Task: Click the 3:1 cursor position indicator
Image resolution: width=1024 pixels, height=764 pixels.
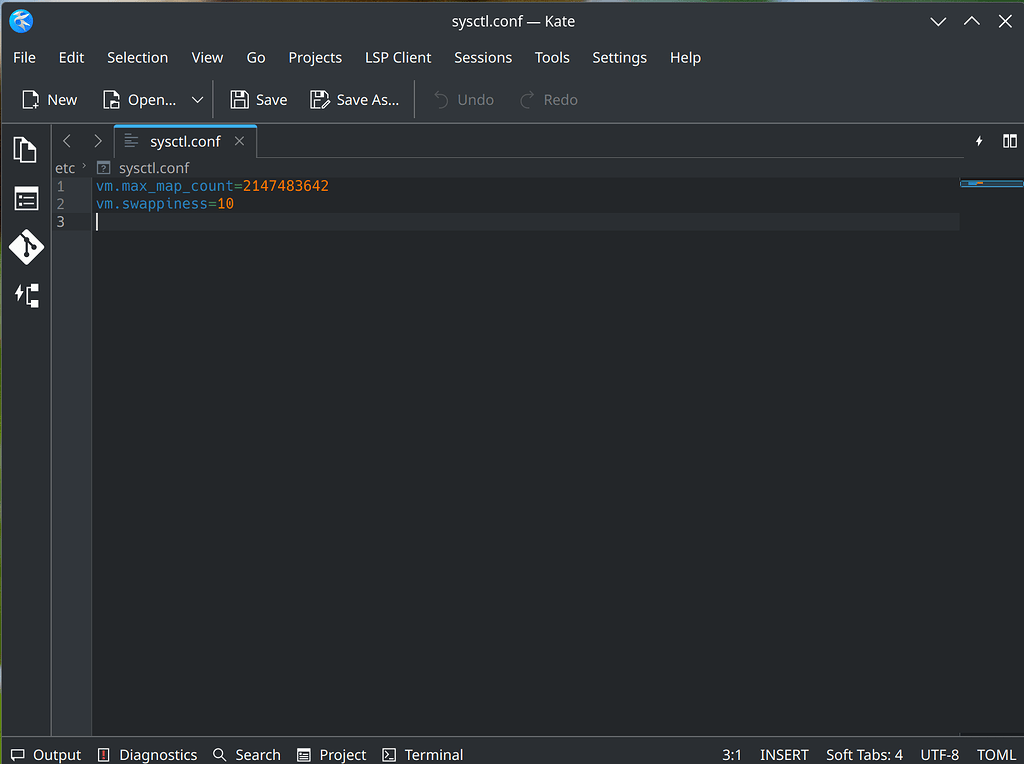Action: 732,754
